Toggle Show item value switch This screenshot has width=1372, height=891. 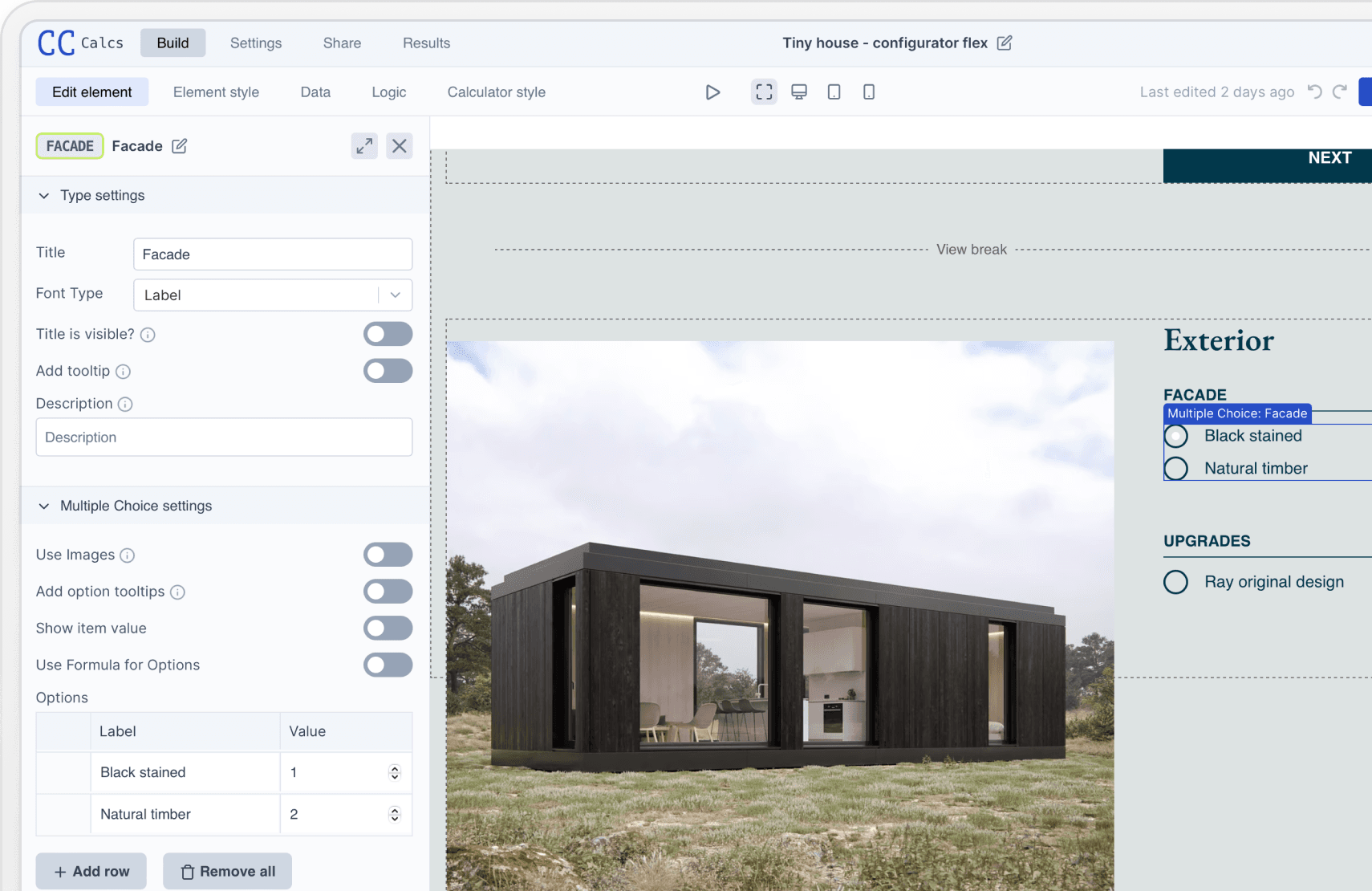388,628
